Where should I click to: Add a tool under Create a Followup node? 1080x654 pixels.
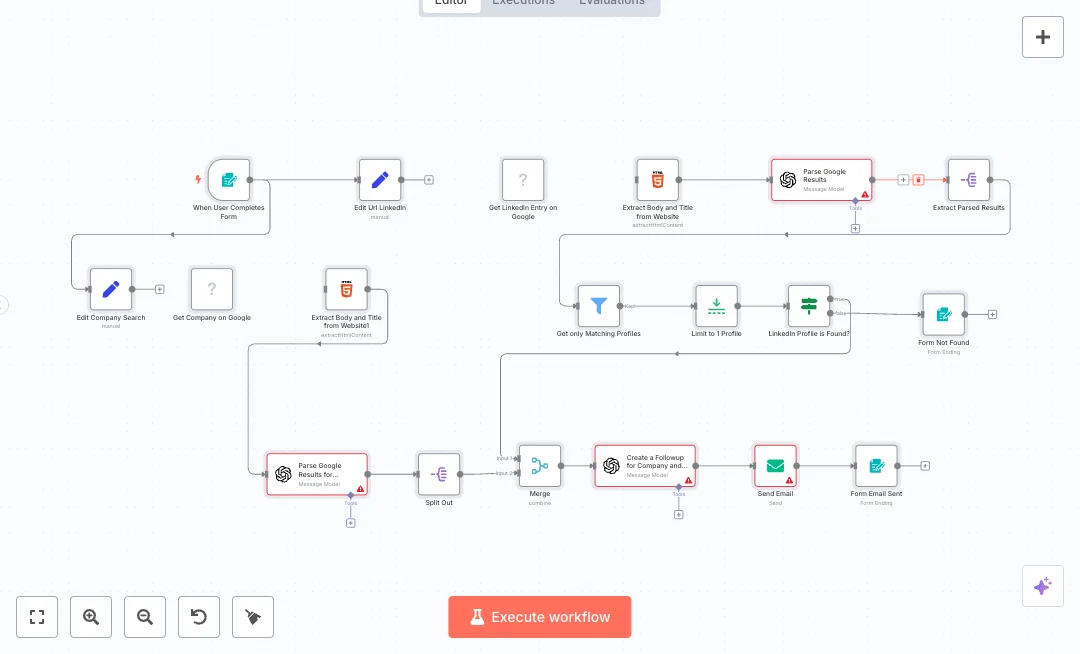(678, 515)
